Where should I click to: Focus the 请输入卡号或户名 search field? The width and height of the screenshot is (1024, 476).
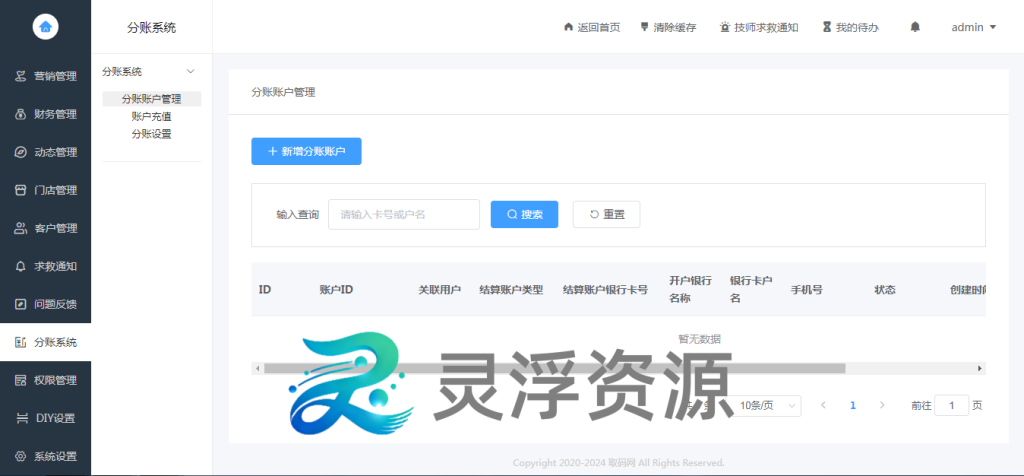click(404, 214)
